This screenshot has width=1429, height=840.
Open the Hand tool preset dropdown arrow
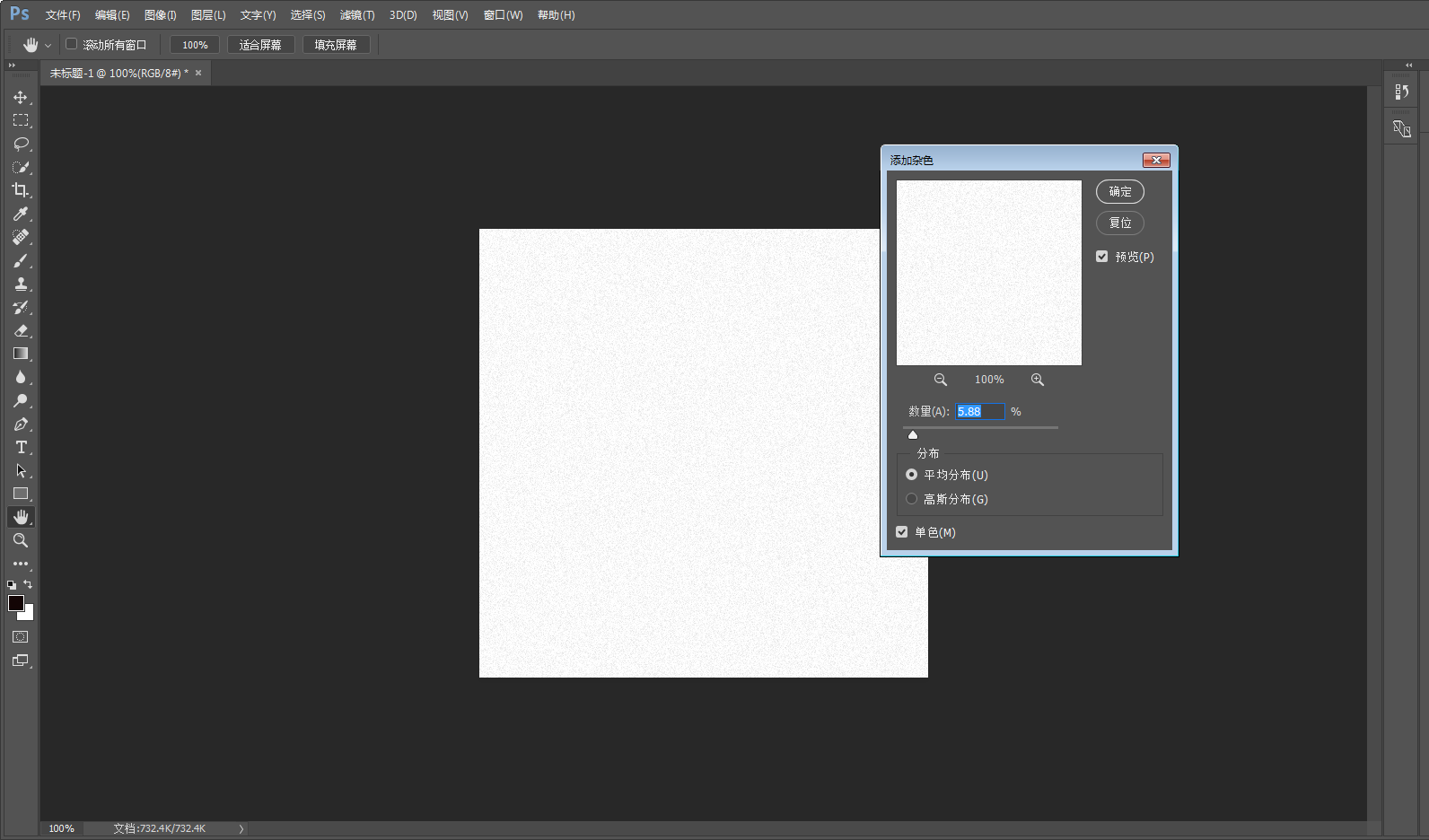(48, 45)
